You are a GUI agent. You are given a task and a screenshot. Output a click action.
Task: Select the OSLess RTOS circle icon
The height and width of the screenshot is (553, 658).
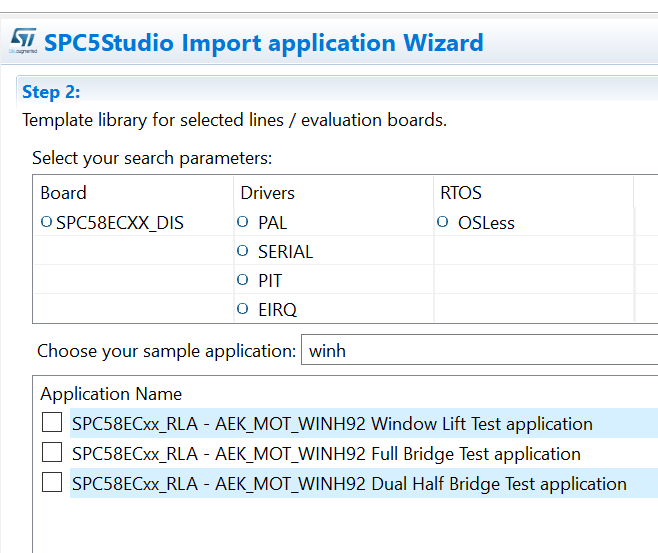[x=442, y=222]
